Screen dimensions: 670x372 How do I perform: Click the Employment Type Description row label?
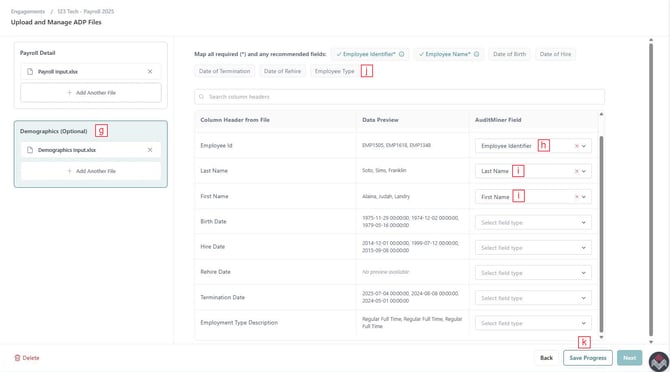[x=239, y=322]
